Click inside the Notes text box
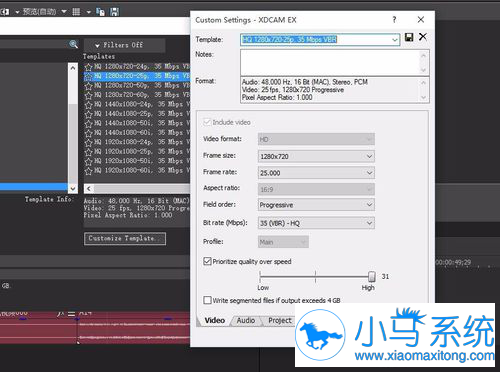This screenshot has height=372, width=500. tap(330, 62)
